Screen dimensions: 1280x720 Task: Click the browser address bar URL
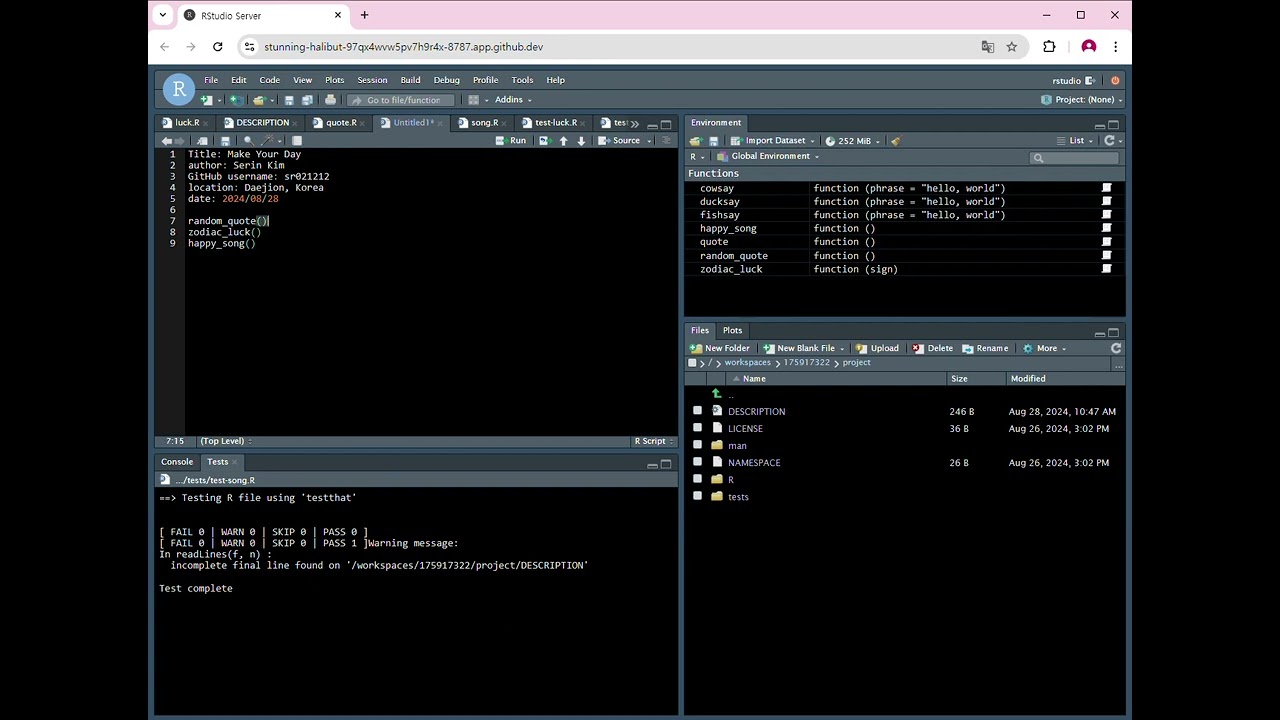(403, 47)
